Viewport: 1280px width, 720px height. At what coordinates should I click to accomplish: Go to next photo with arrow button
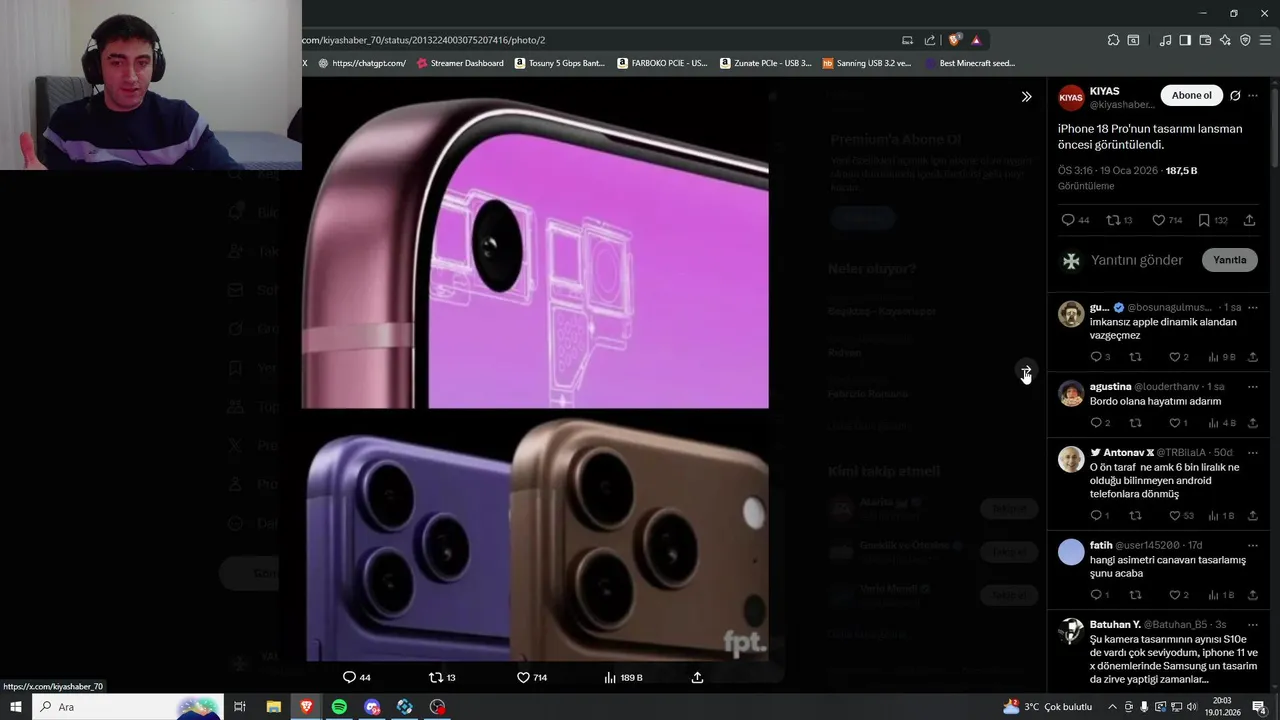click(x=1026, y=371)
